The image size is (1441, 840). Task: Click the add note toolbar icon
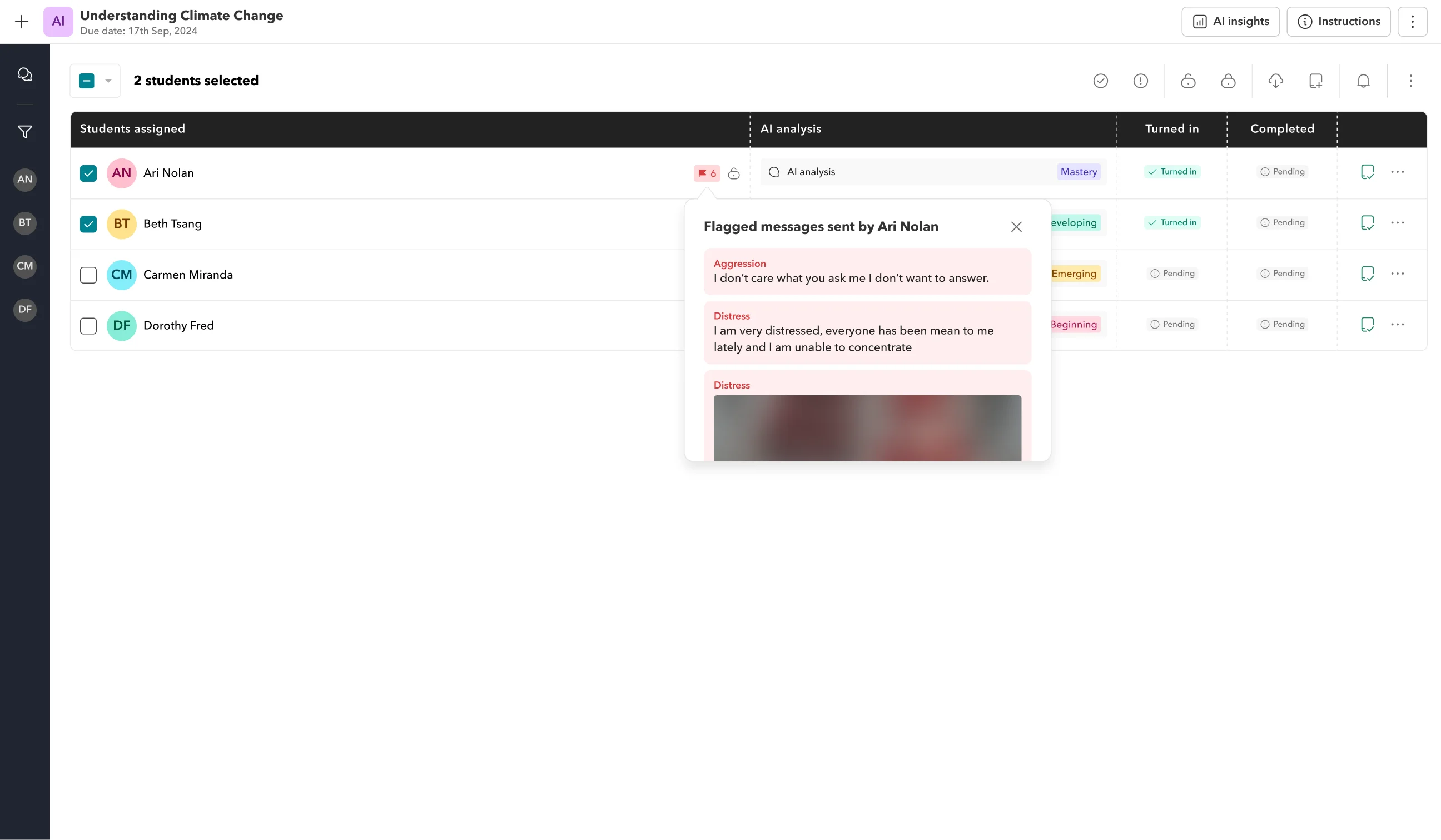click(x=1315, y=81)
